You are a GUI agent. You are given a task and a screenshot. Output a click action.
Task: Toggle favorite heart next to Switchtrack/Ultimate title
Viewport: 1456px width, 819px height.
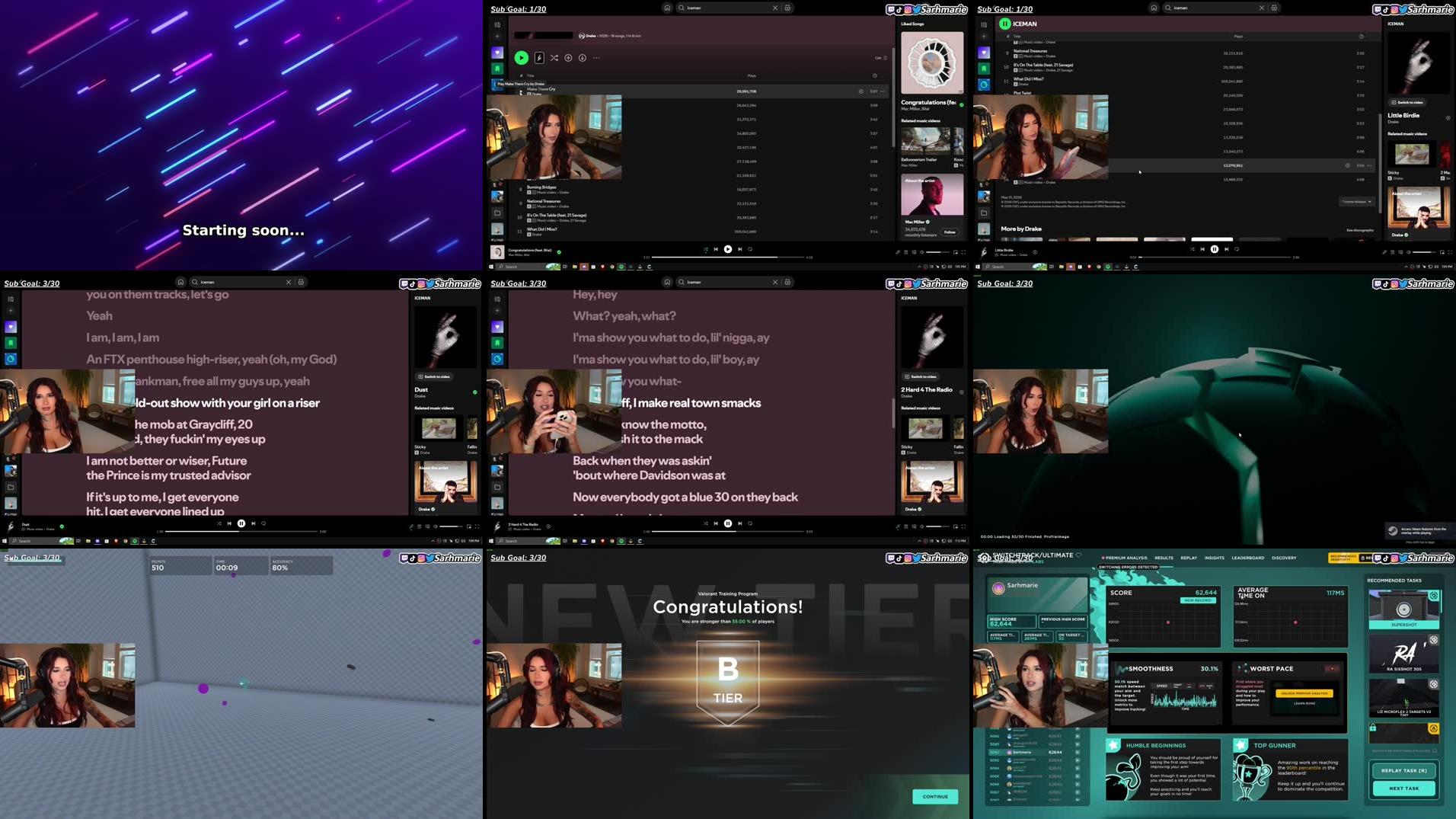pyautogui.click(x=1078, y=555)
